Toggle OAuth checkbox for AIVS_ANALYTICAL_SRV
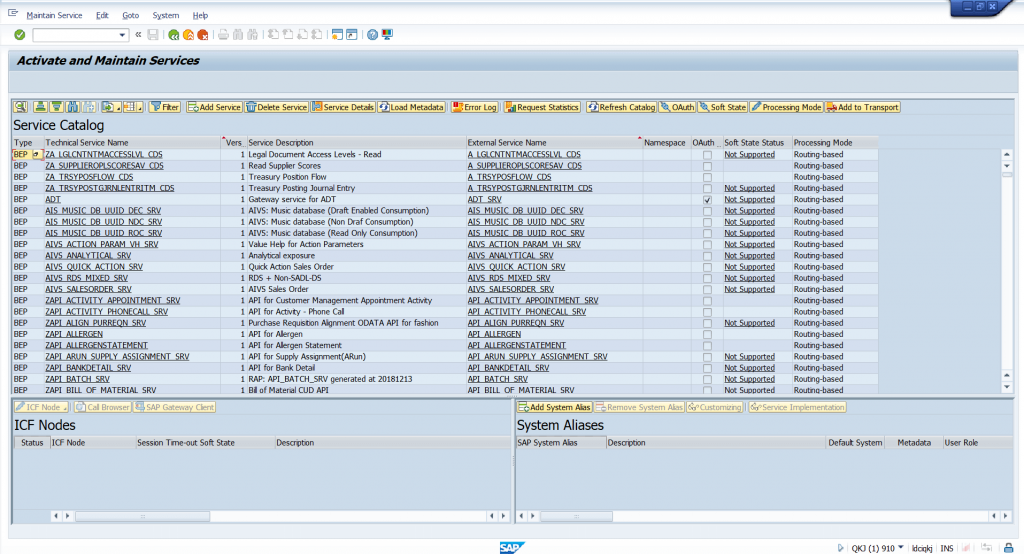This screenshot has width=1024, height=554. tap(707, 256)
